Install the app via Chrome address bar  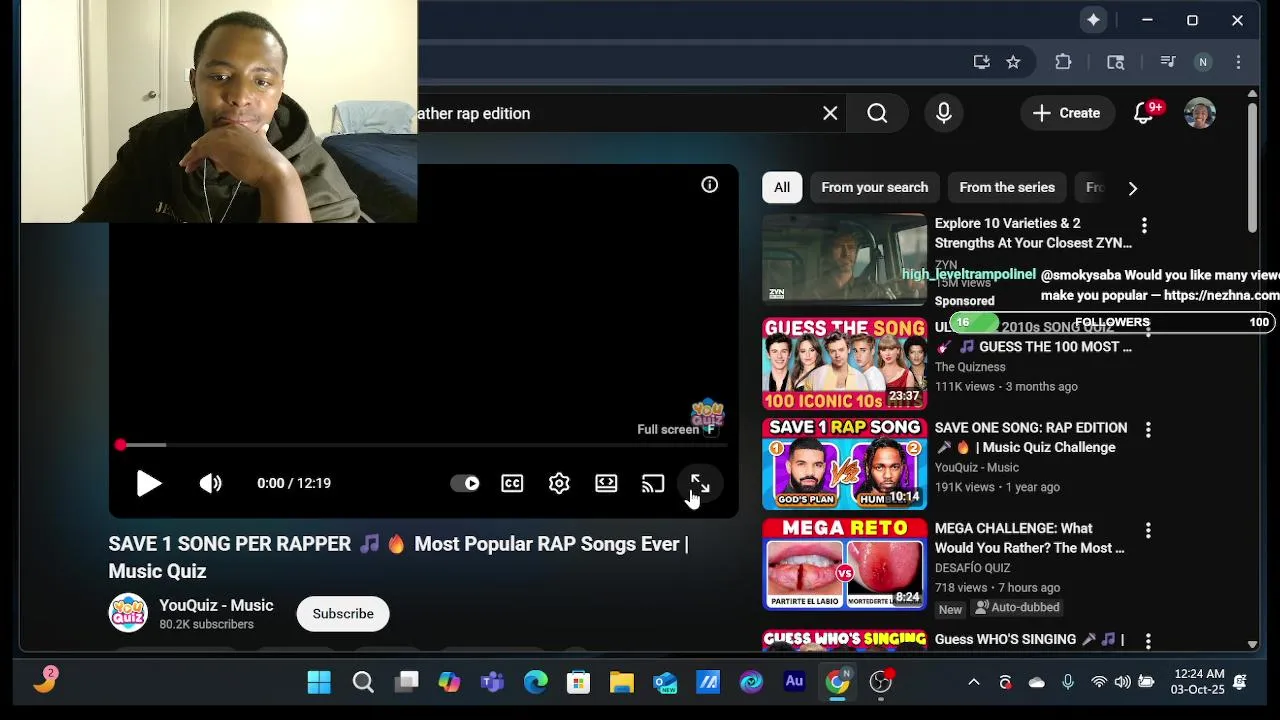(981, 62)
